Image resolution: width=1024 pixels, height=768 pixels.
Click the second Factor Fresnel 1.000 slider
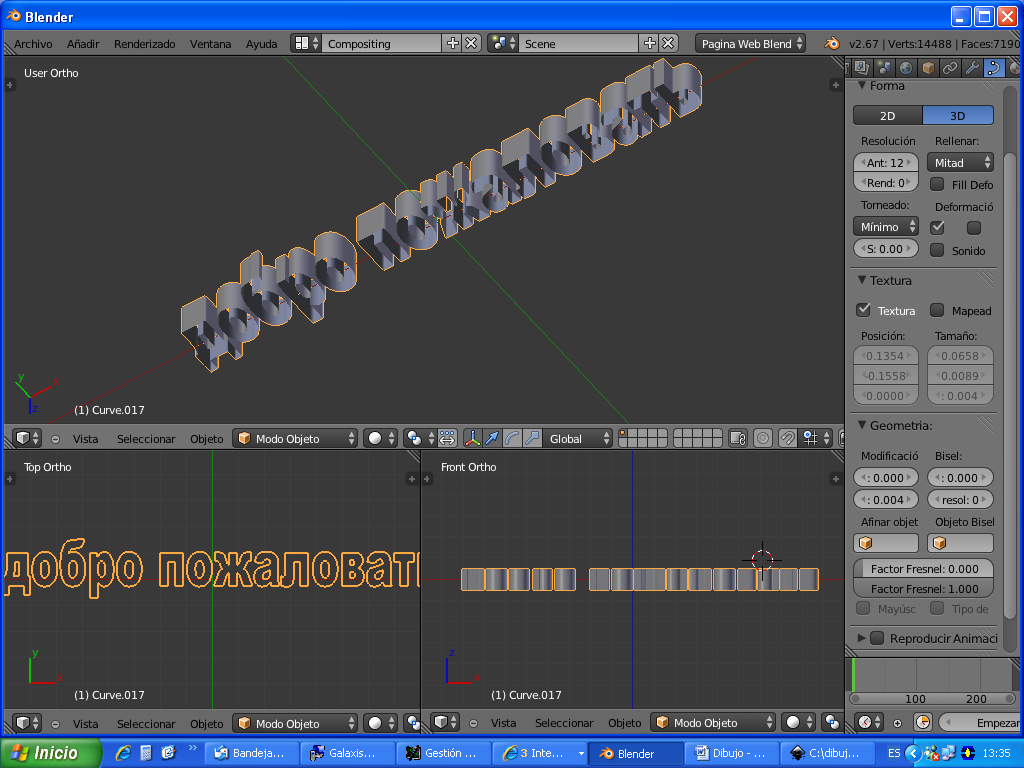[x=923, y=588]
